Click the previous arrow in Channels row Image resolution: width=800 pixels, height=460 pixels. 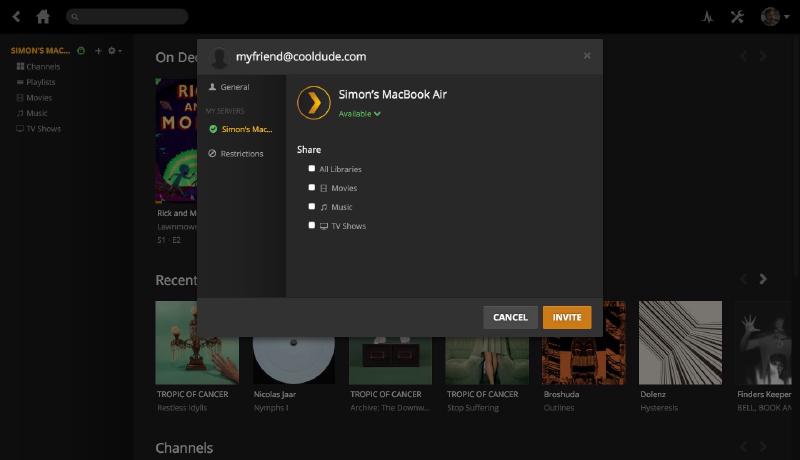[743, 447]
